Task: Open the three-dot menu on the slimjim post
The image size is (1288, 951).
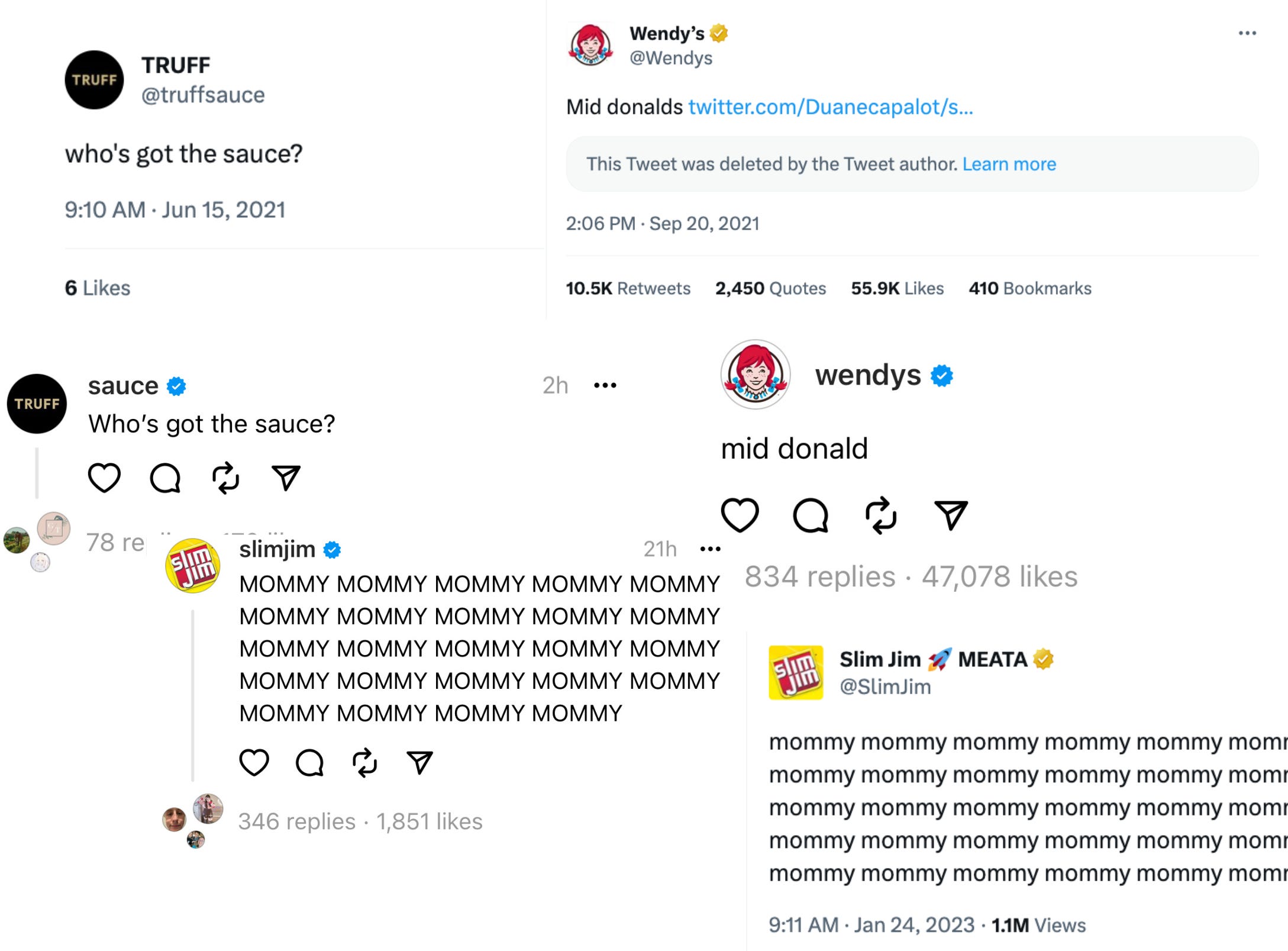Action: pos(710,549)
